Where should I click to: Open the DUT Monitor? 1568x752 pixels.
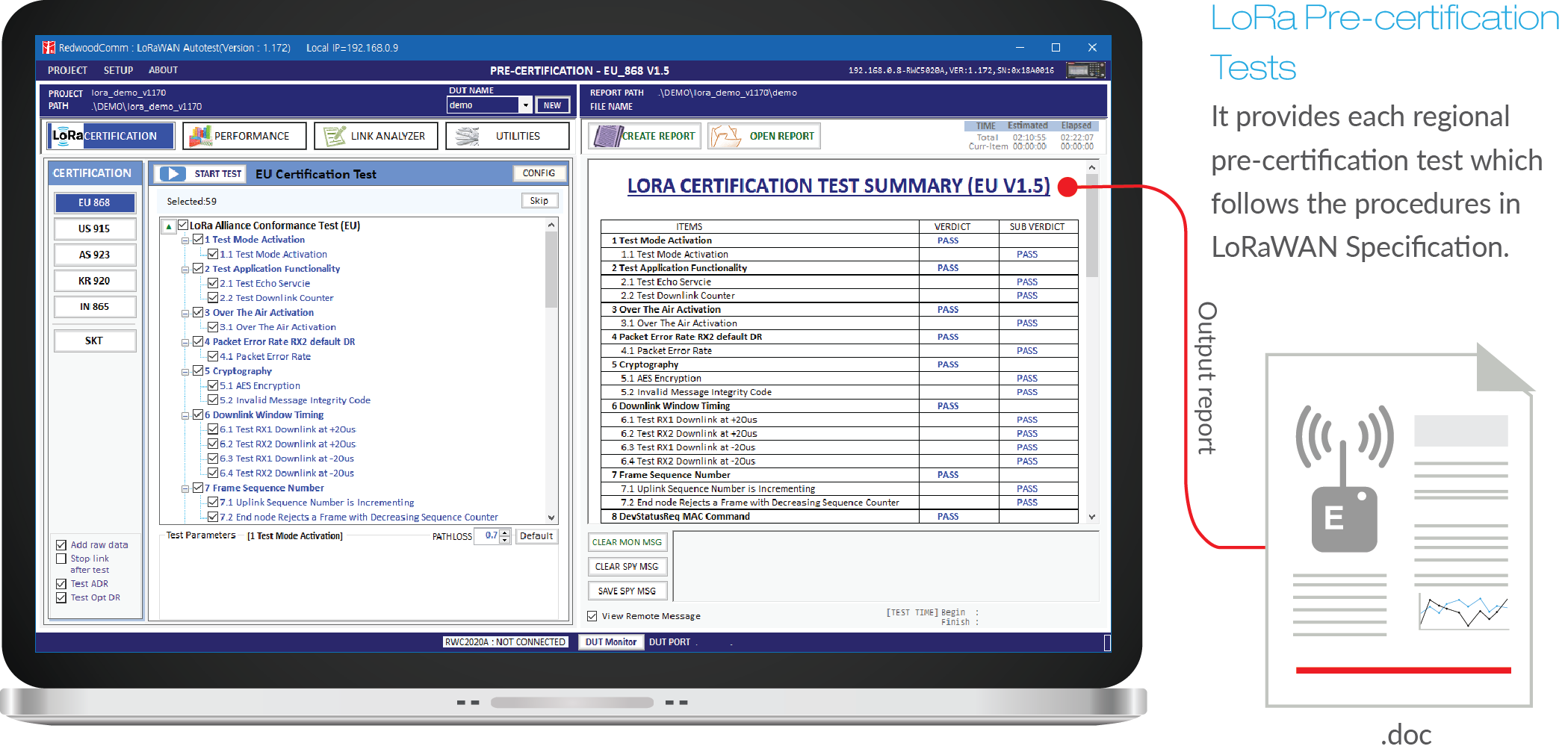tap(611, 642)
